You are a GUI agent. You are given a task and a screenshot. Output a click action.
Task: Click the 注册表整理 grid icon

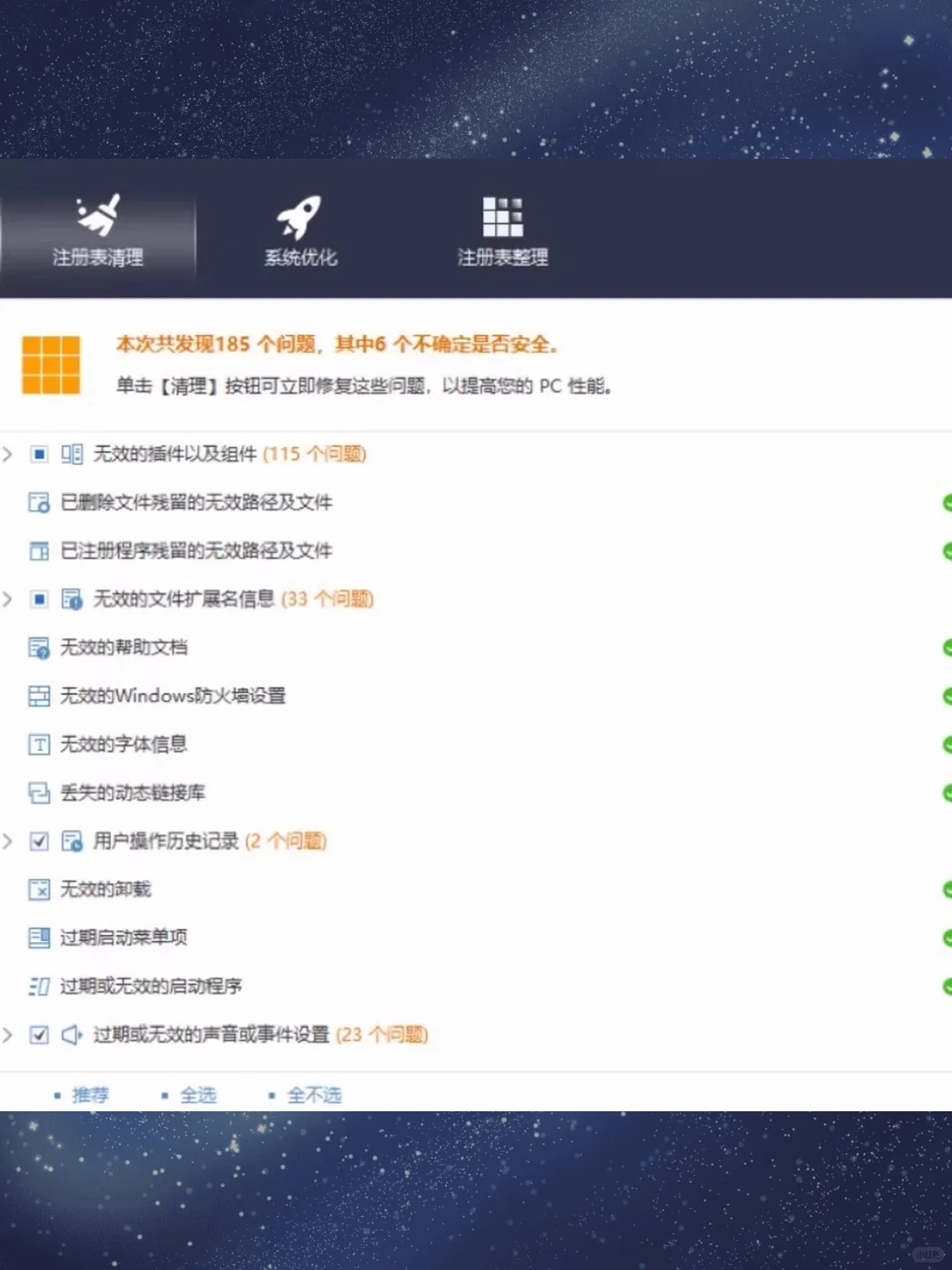tap(501, 213)
